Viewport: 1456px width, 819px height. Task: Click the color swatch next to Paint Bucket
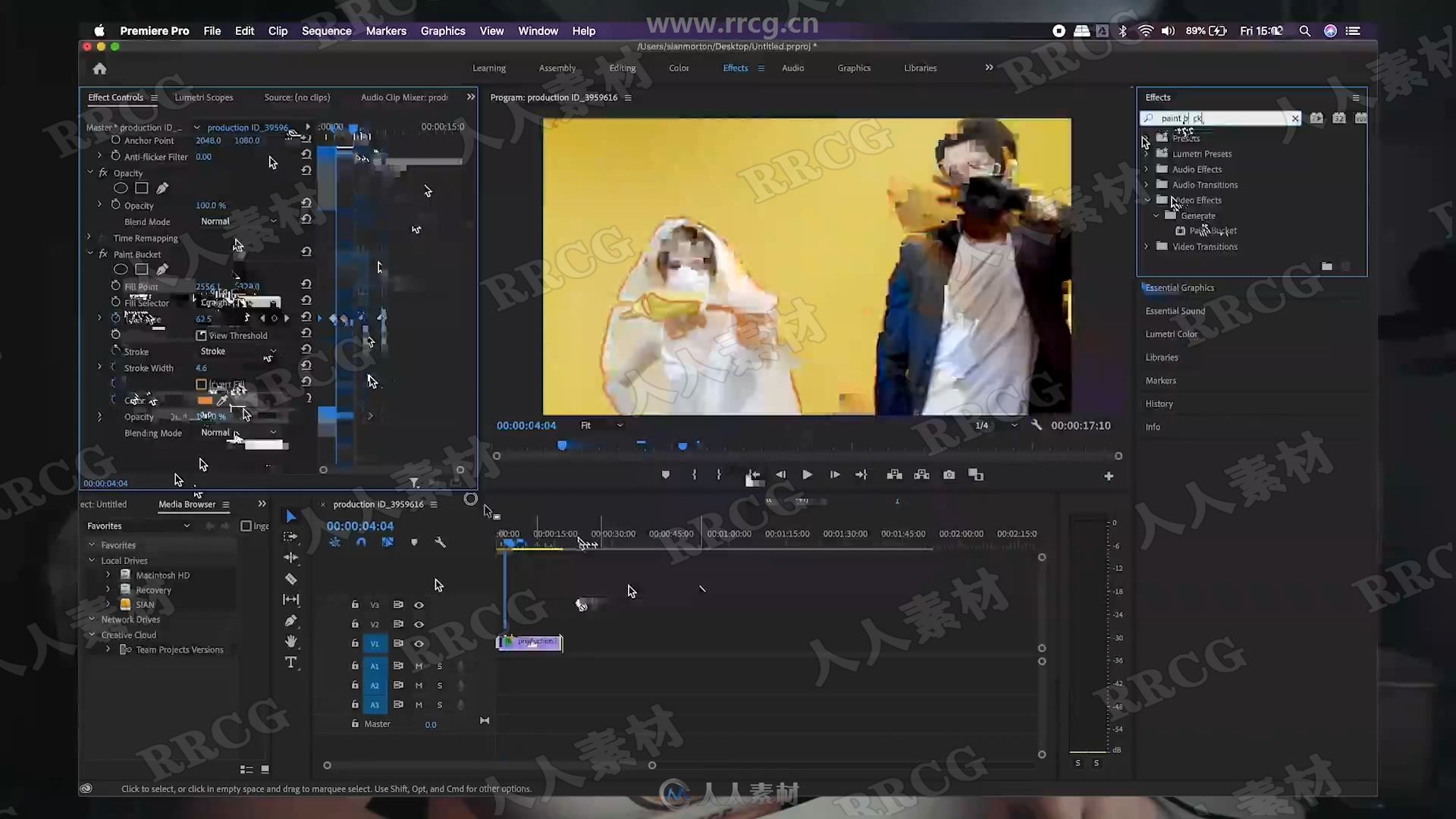click(x=205, y=399)
